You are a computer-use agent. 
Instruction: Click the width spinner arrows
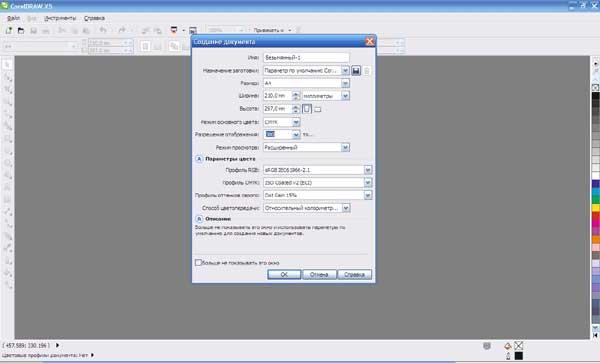296,96
